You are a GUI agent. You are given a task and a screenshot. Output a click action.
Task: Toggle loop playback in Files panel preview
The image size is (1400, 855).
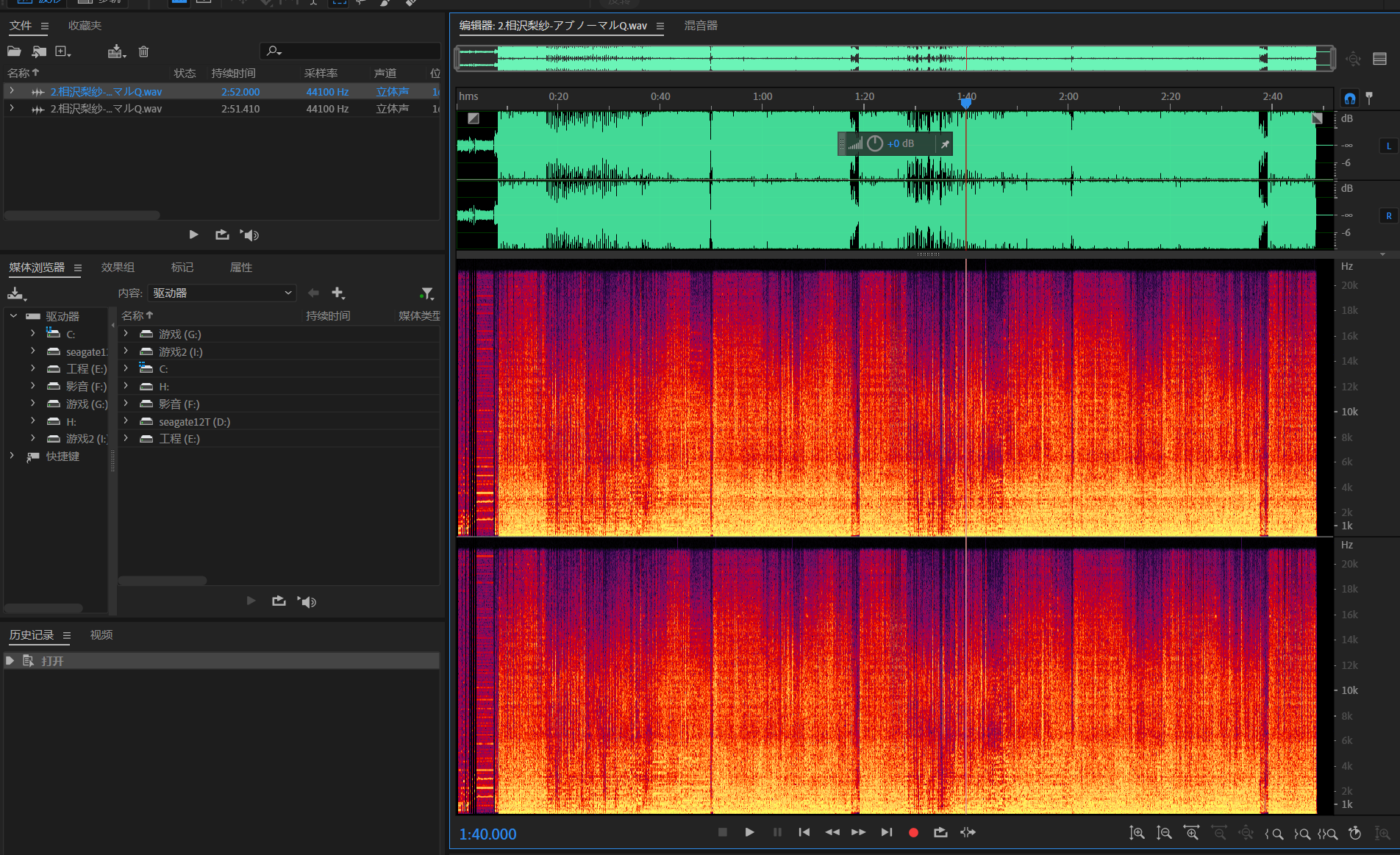[222, 235]
